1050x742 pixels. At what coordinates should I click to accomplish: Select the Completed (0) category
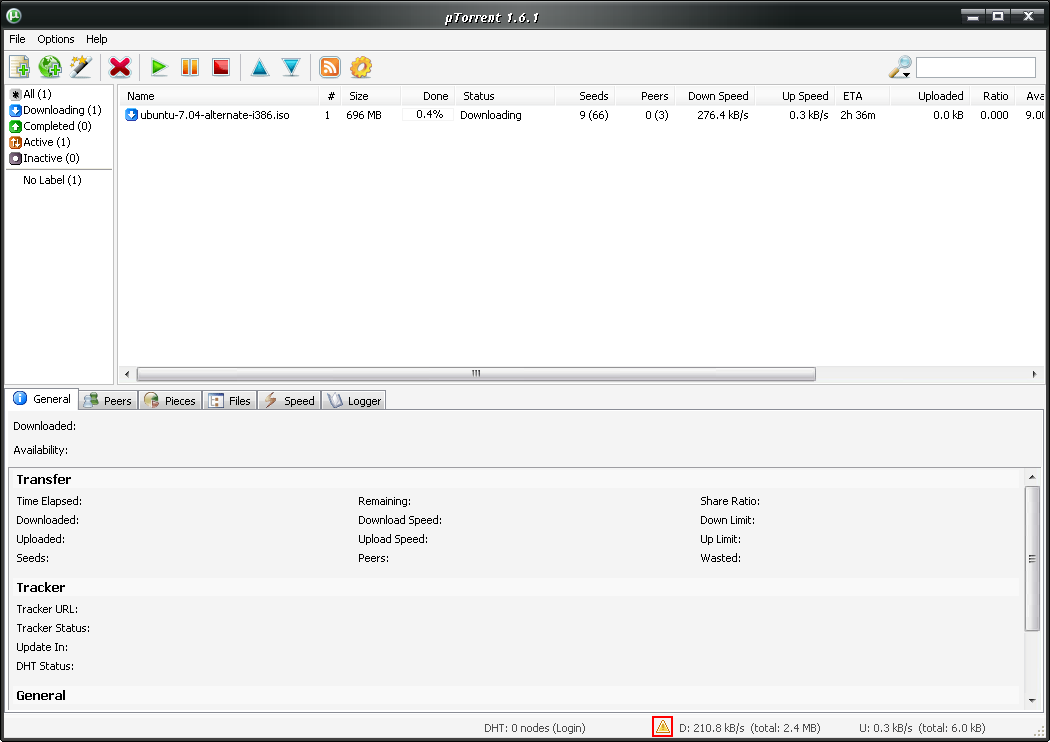[x=50, y=126]
